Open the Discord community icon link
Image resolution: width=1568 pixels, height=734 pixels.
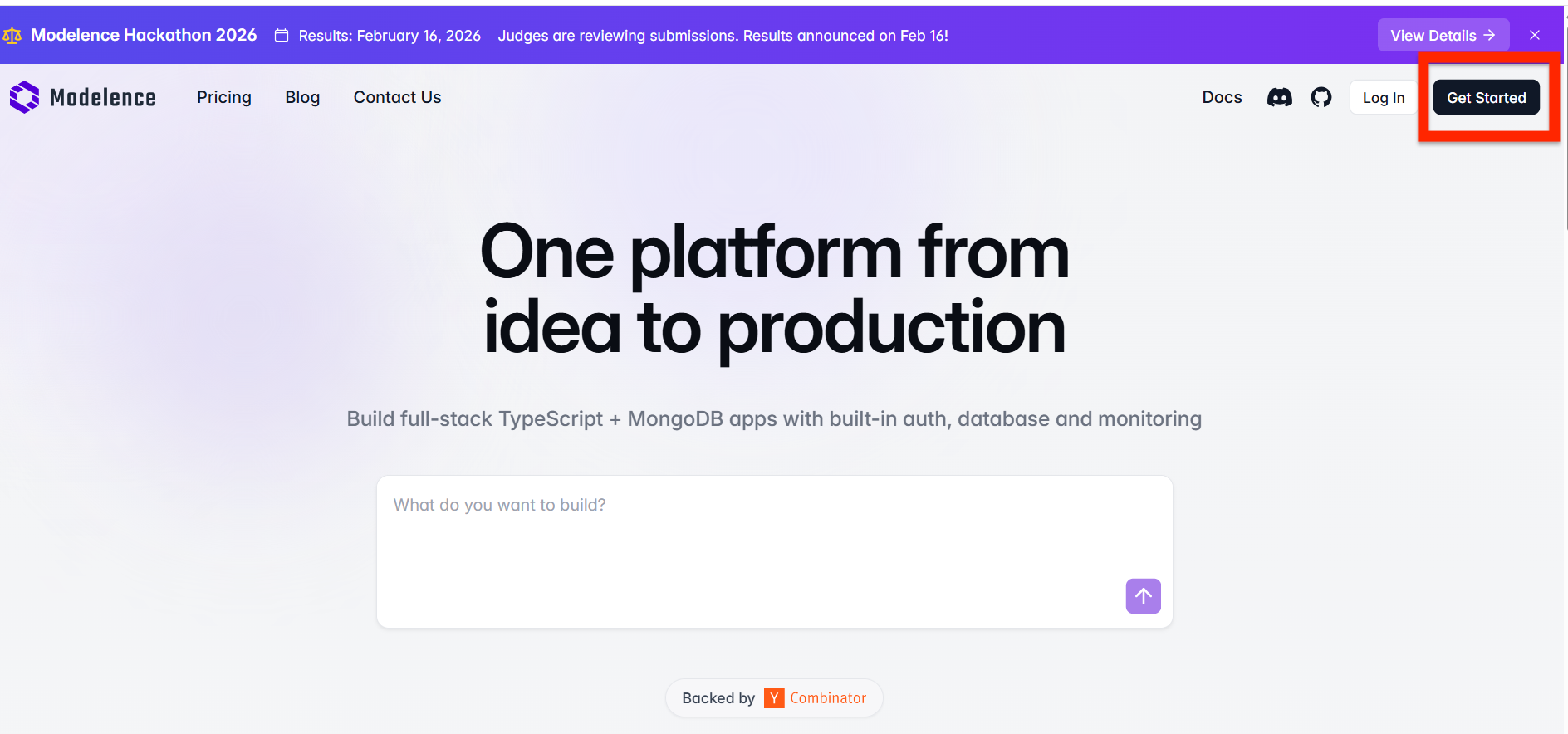pyautogui.click(x=1279, y=98)
